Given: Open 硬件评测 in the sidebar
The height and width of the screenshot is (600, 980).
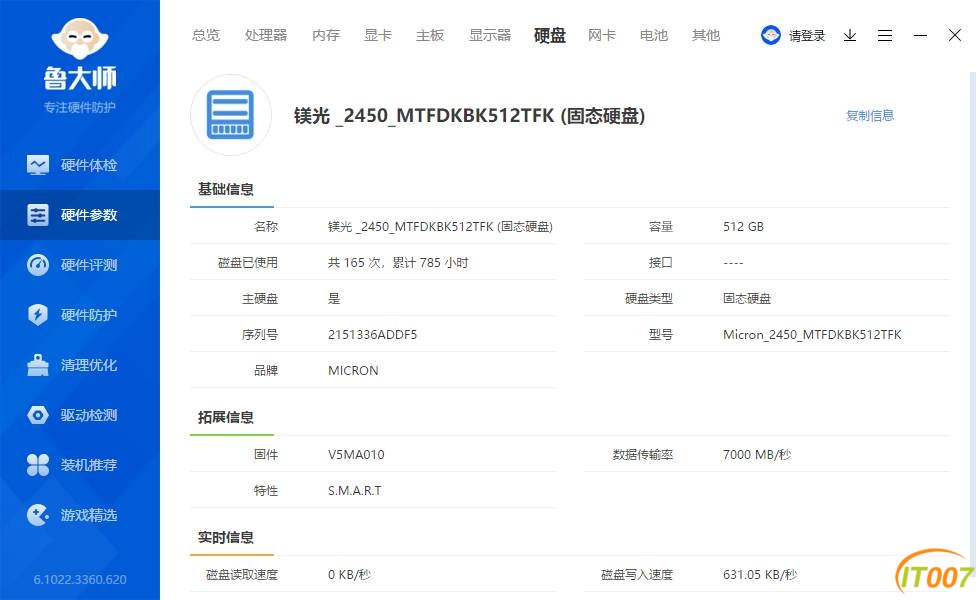Looking at the screenshot, I should point(80,265).
